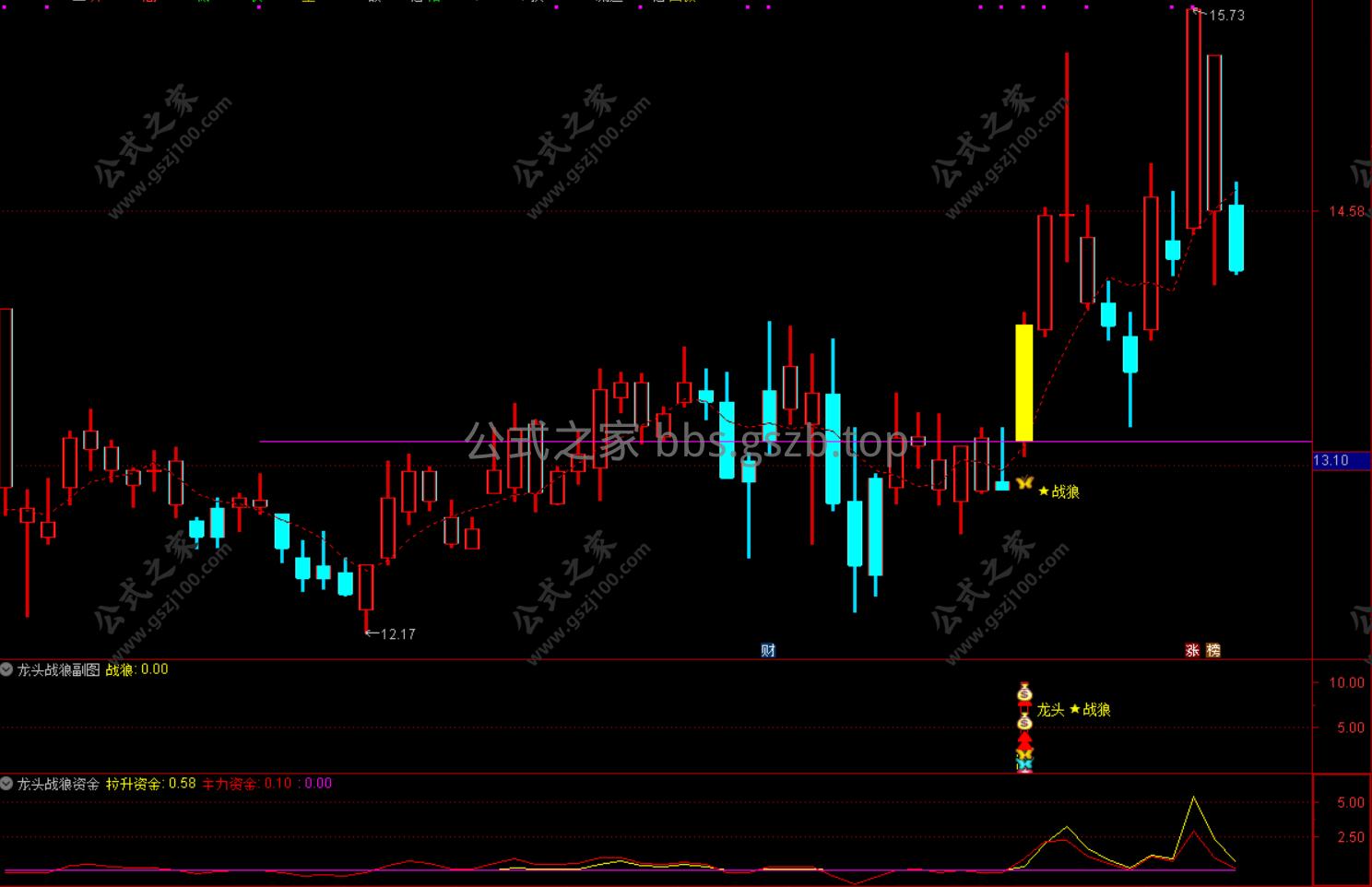Click the lower money bag icon
1372x887 pixels.
coord(1024,722)
